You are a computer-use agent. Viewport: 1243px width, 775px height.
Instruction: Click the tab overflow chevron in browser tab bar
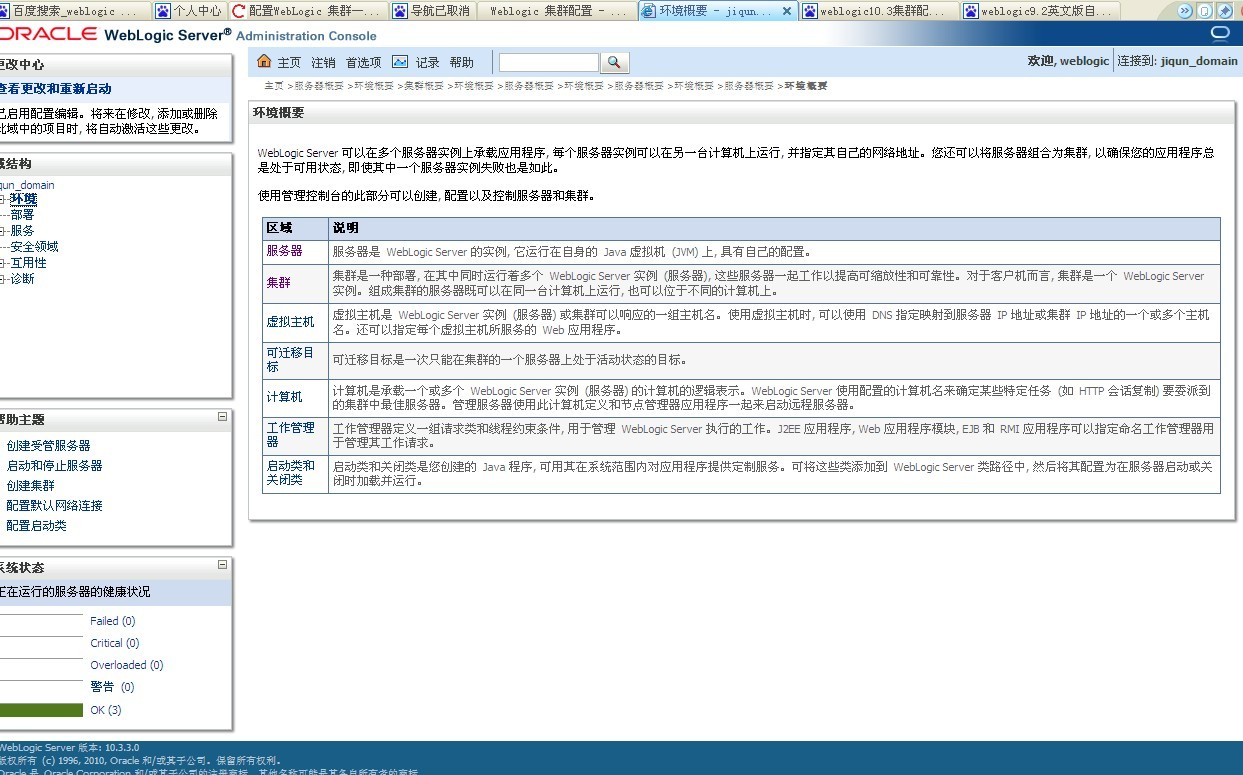click(x=1185, y=11)
